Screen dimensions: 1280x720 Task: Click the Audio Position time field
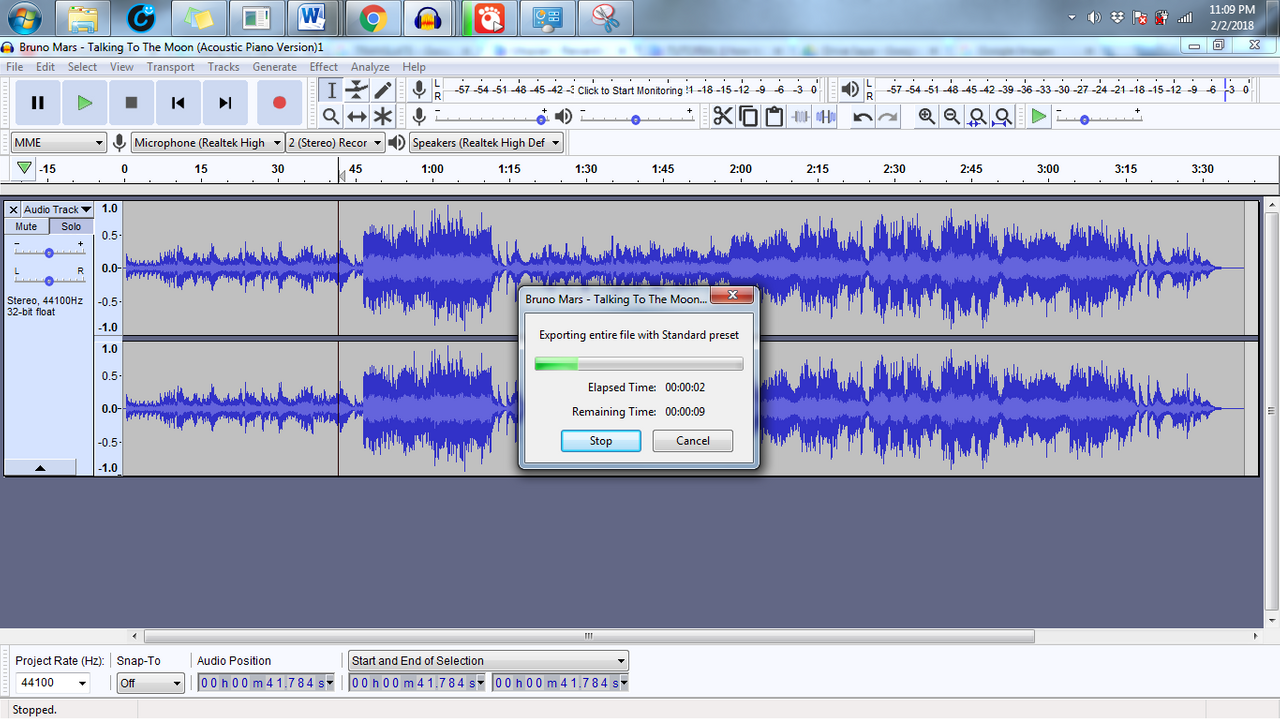tap(266, 683)
